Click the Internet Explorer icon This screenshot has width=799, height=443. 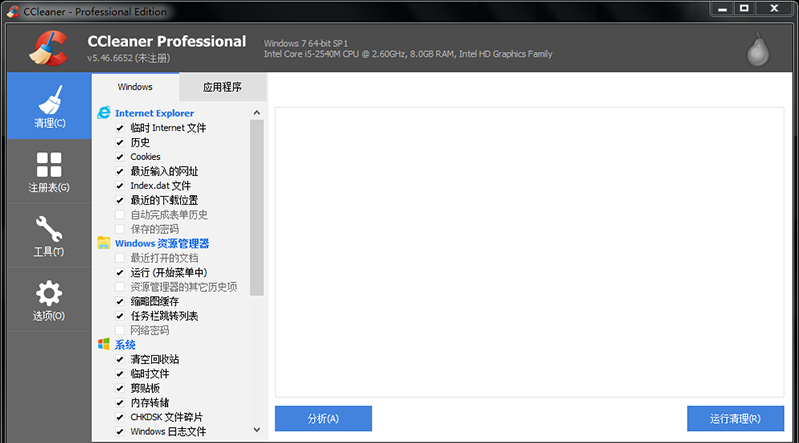tap(104, 113)
